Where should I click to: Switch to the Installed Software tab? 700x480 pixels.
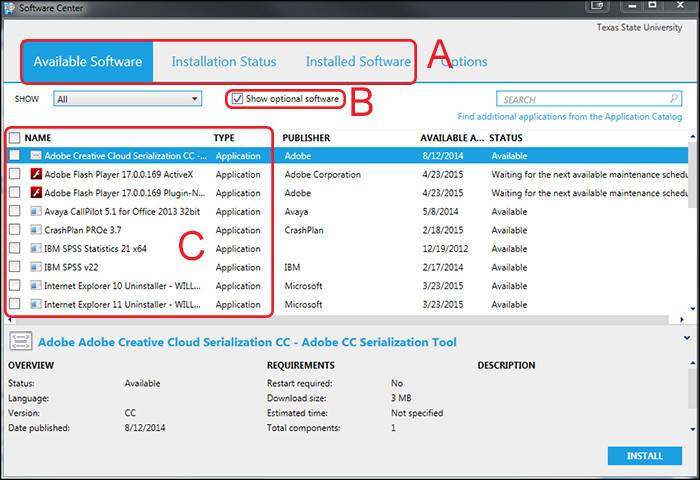(358, 62)
